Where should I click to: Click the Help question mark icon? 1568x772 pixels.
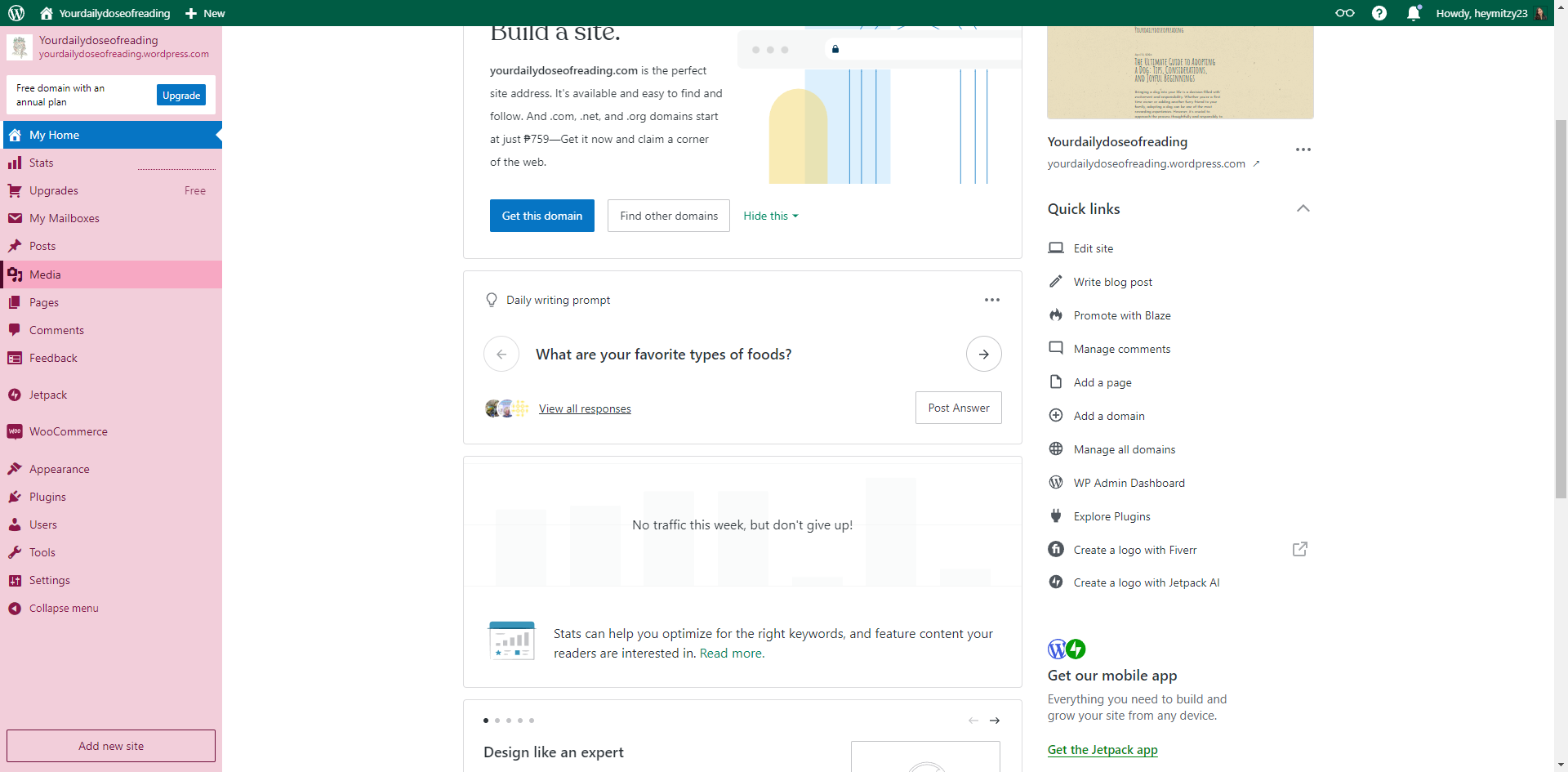(x=1379, y=13)
